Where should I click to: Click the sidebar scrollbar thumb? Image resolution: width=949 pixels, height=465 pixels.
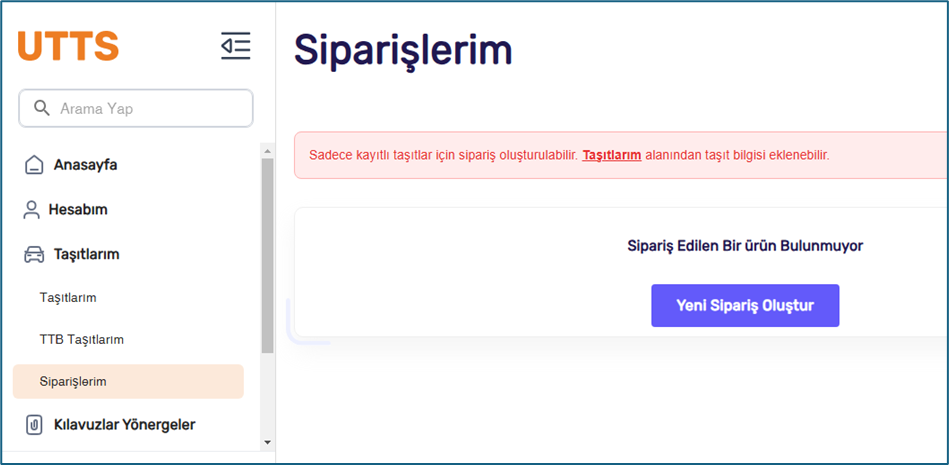268,255
